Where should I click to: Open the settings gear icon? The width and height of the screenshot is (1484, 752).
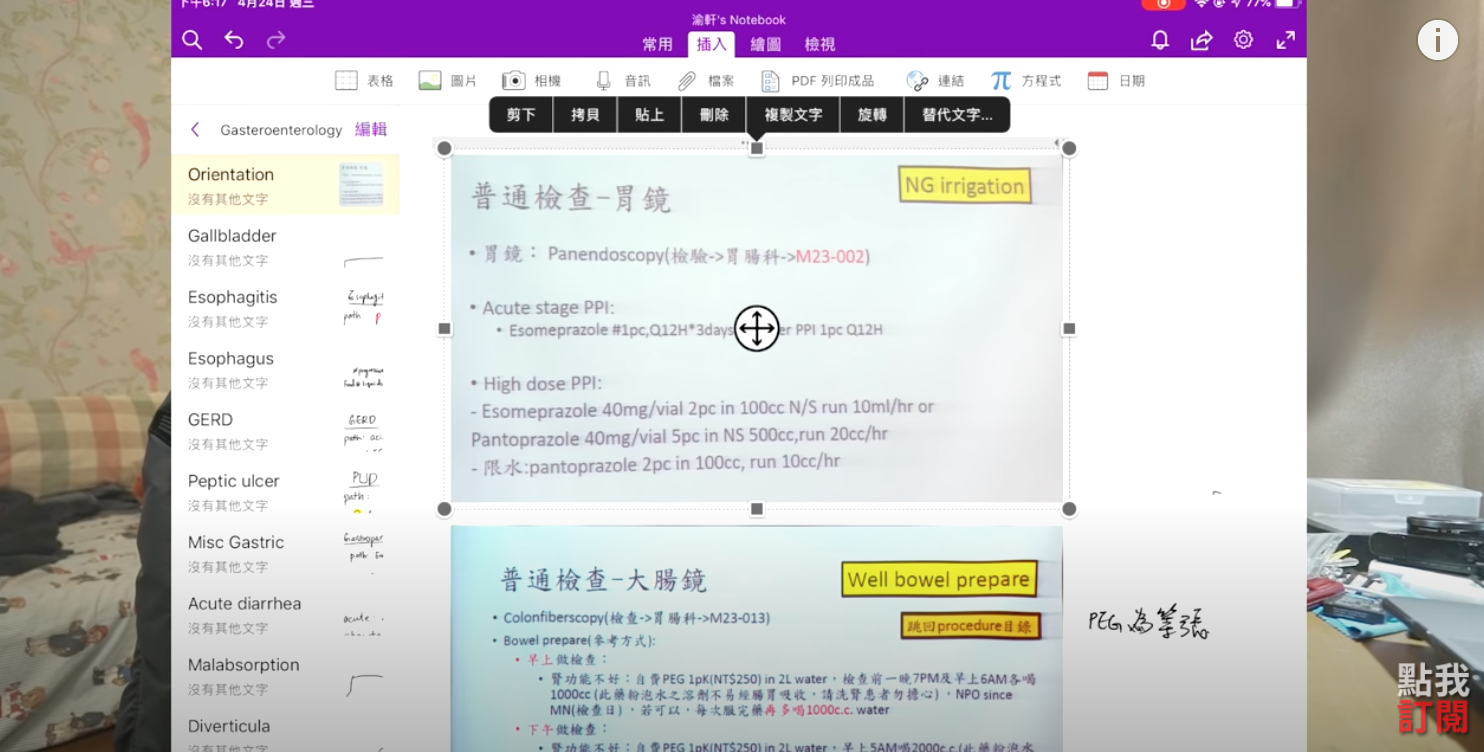coord(1243,40)
